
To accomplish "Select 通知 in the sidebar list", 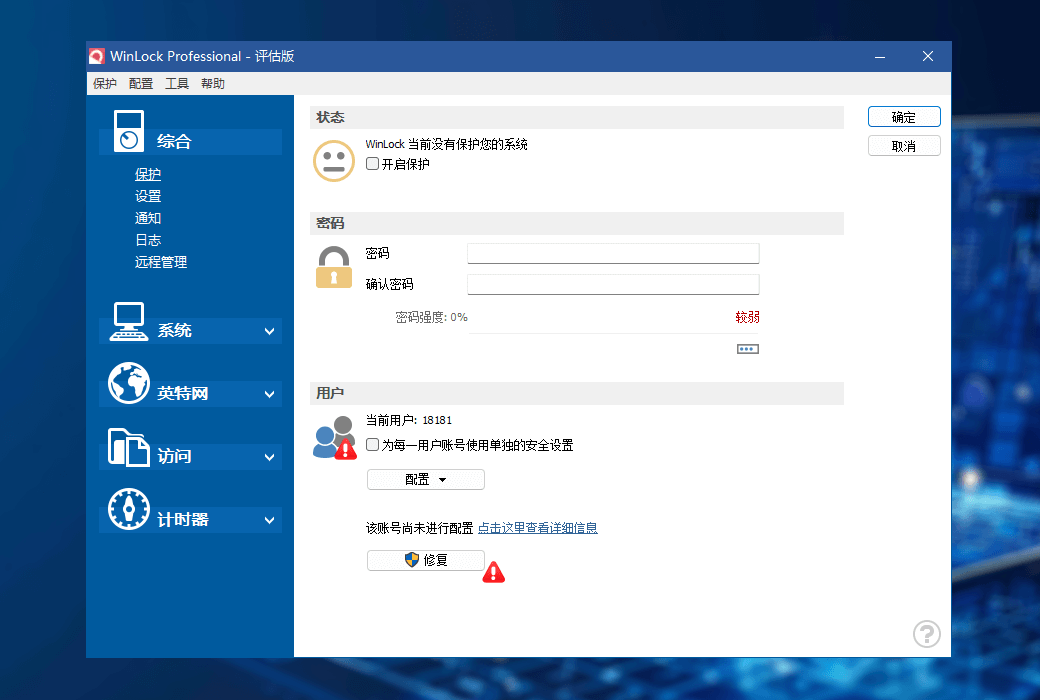I will coord(148,218).
